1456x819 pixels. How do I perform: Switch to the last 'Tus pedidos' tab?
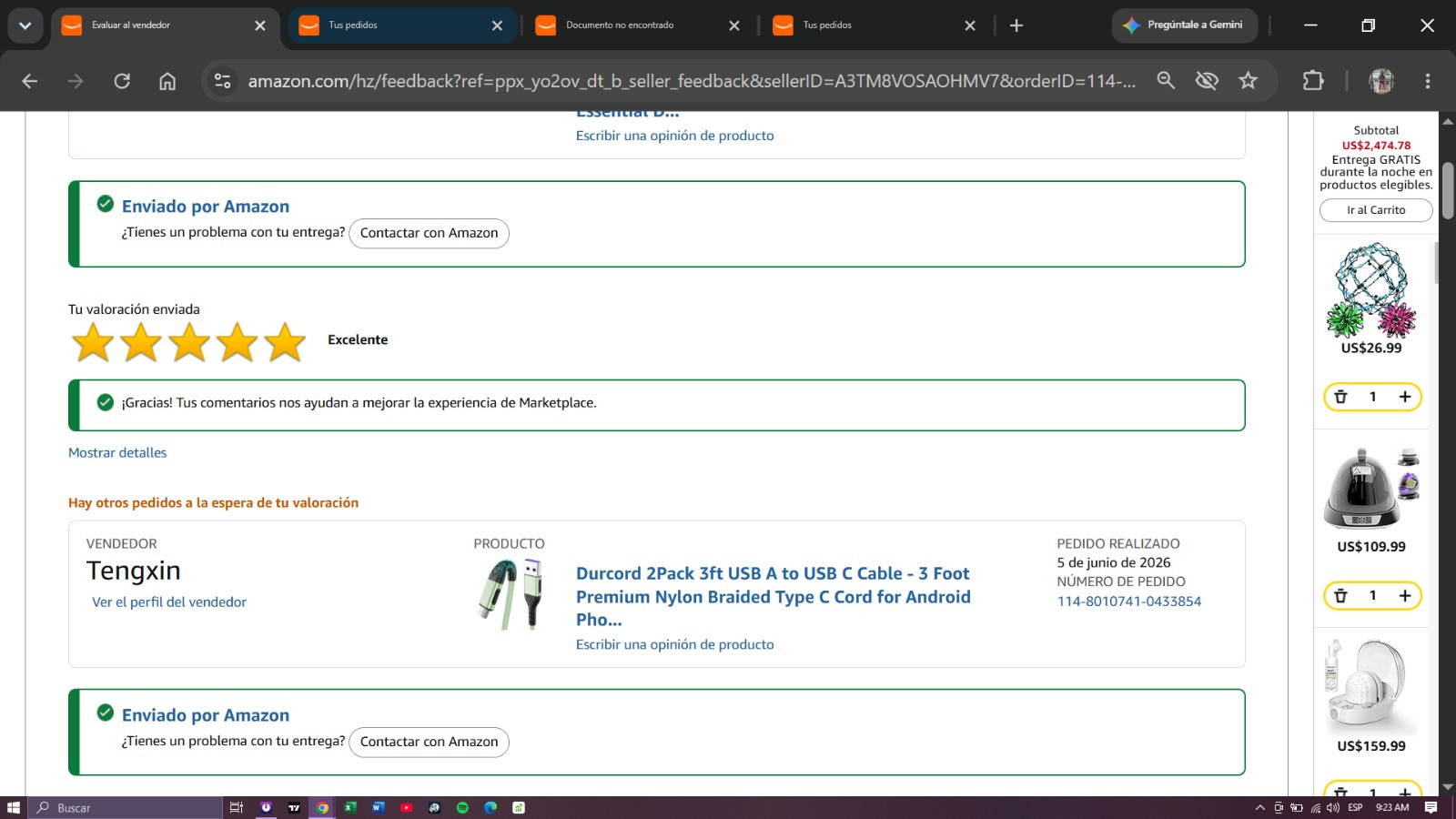(876, 25)
